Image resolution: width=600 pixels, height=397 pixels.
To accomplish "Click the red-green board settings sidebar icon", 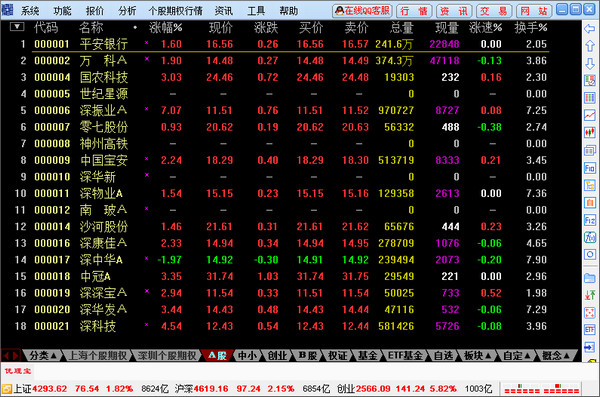I will coord(590,80).
